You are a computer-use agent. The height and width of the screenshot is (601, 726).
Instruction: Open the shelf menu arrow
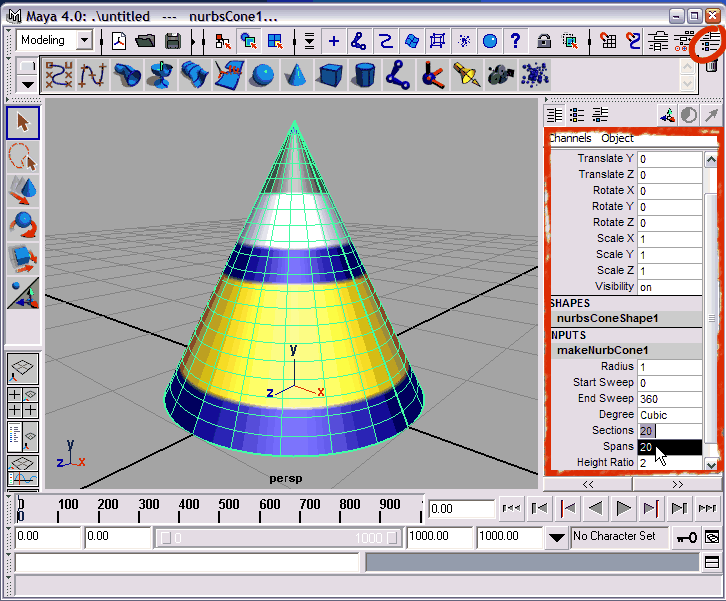coord(27,84)
